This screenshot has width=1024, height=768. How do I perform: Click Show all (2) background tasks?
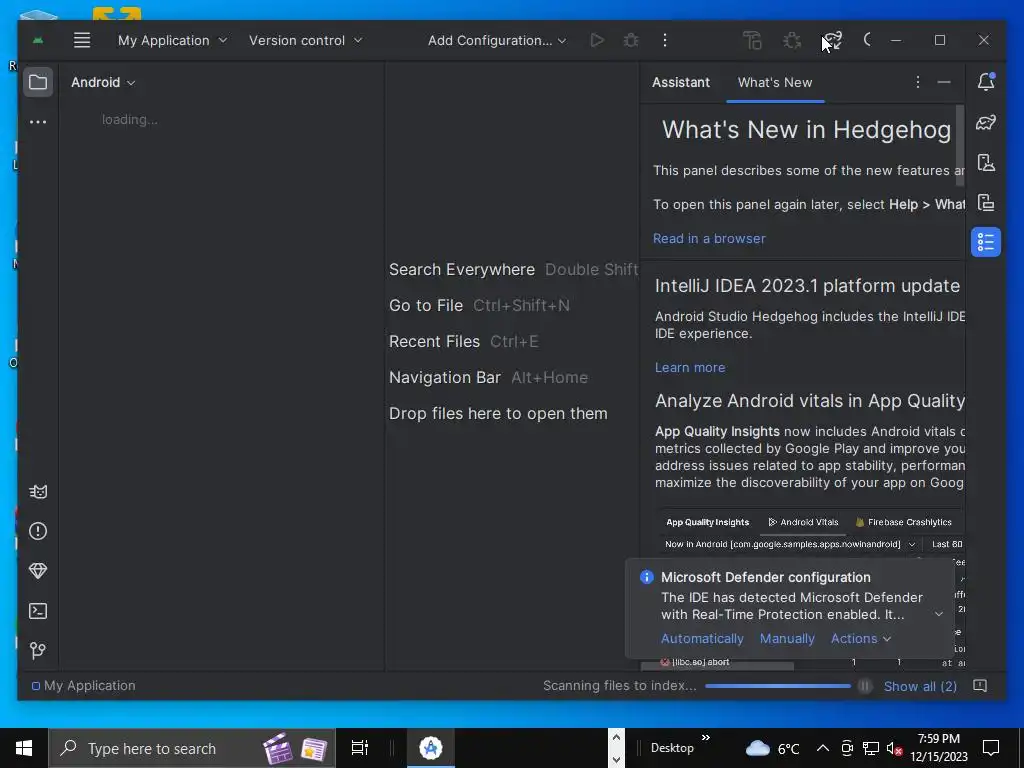pyautogui.click(x=920, y=686)
